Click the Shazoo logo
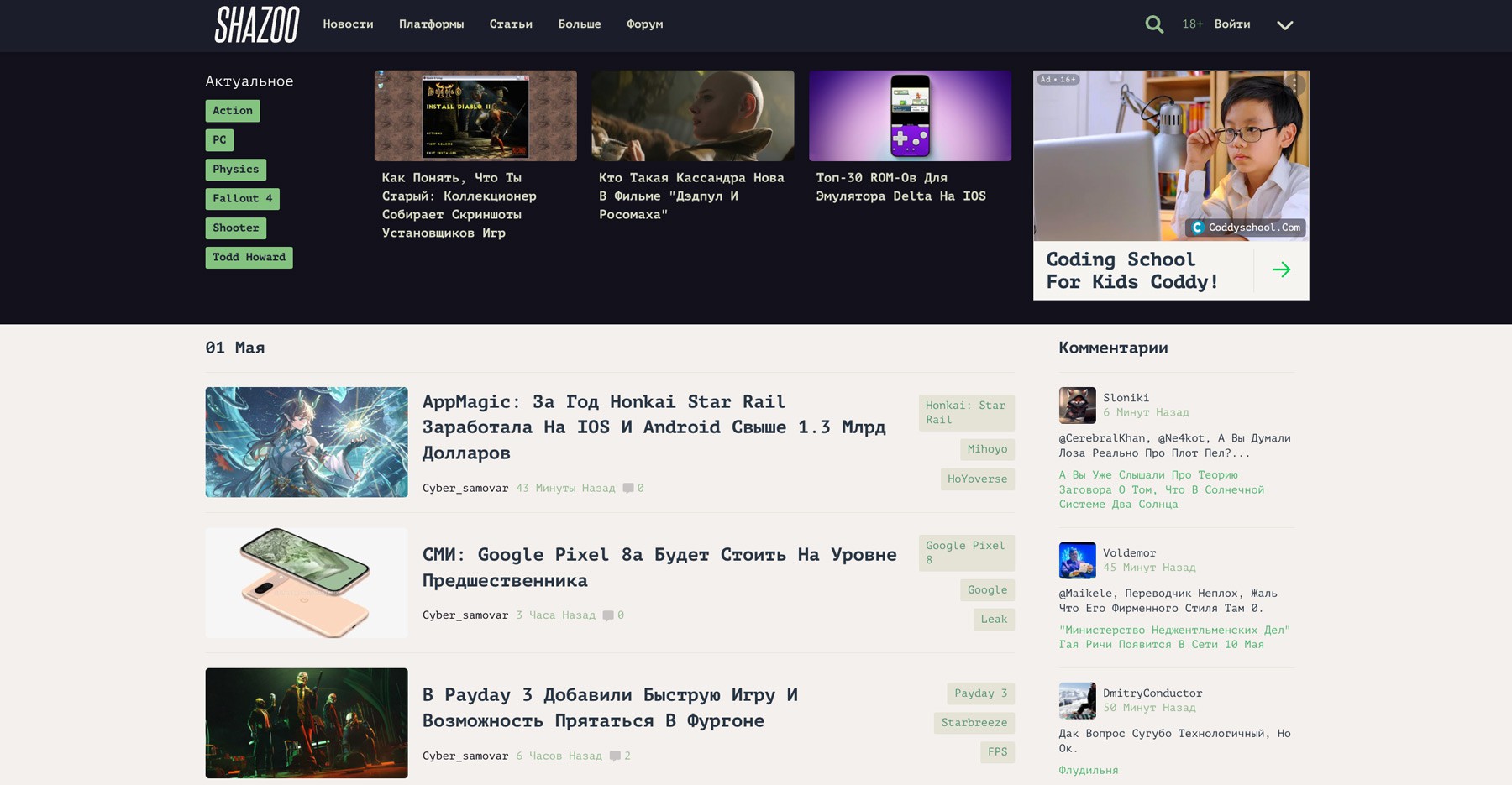Viewport: 1512px width, 785px height. (257, 24)
